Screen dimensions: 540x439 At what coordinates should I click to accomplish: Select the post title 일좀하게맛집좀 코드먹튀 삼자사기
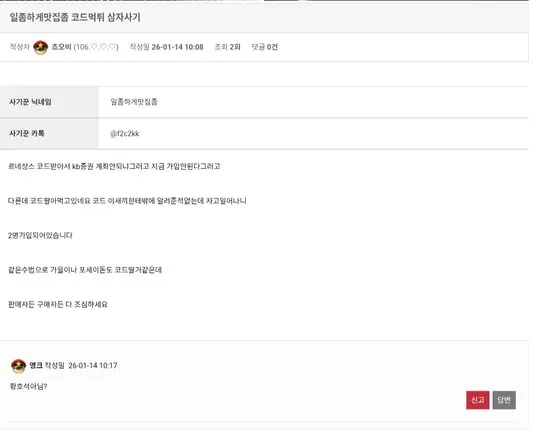(x=75, y=17)
